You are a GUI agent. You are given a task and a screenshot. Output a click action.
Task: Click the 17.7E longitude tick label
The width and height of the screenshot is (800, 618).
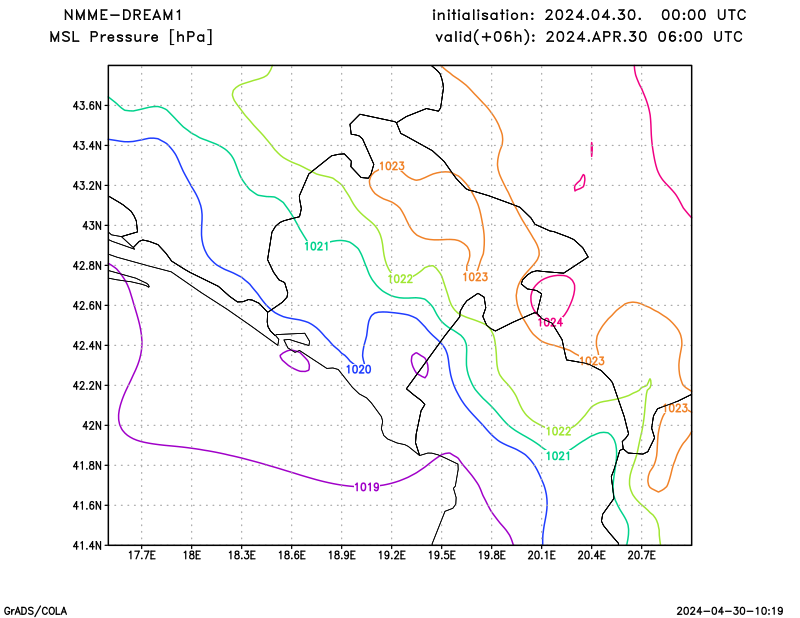click(x=142, y=555)
